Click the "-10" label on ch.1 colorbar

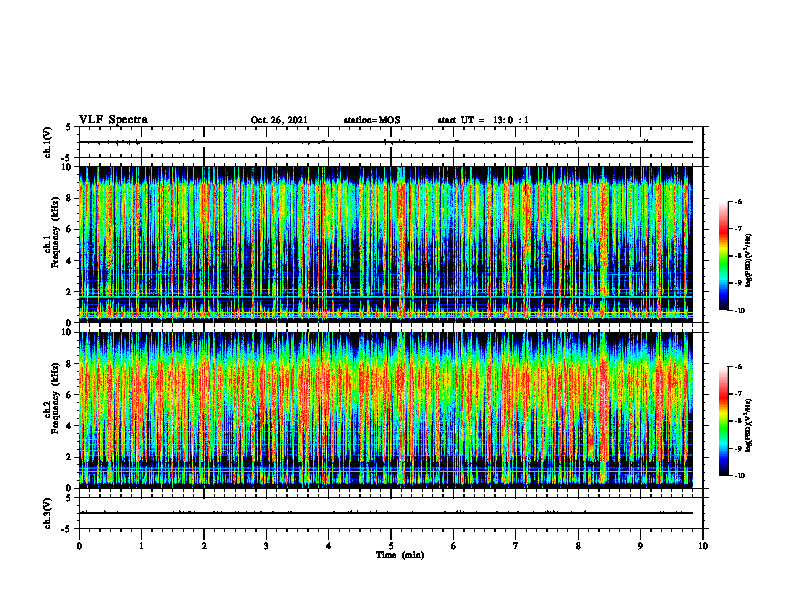pos(739,311)
